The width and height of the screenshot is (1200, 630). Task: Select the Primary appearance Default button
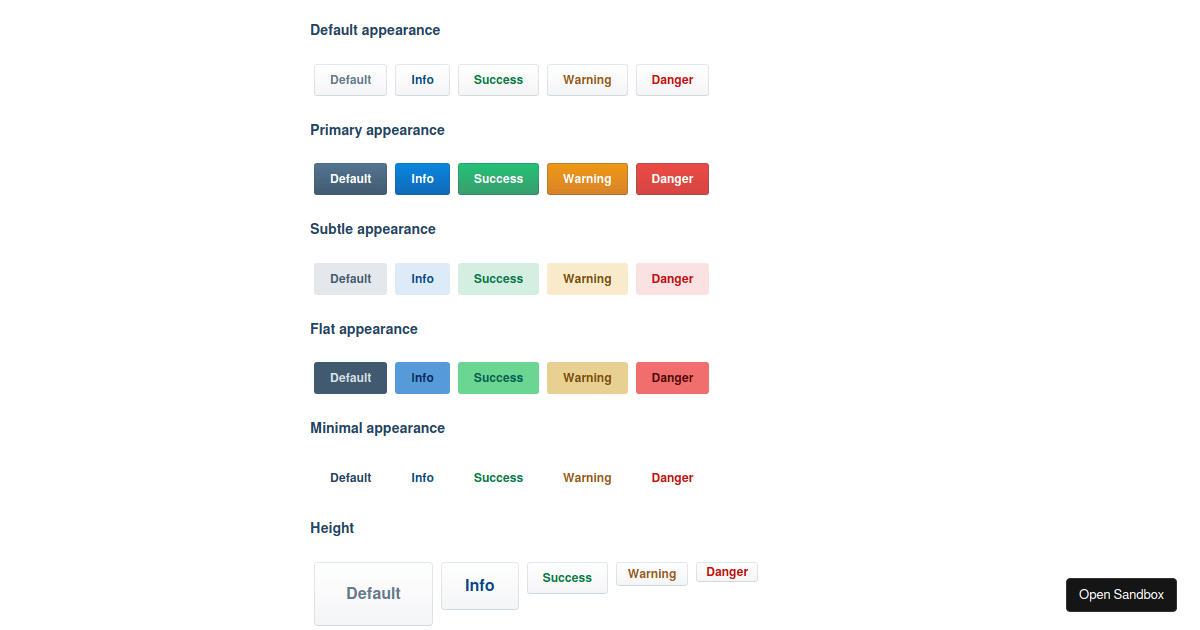point(350,178)
